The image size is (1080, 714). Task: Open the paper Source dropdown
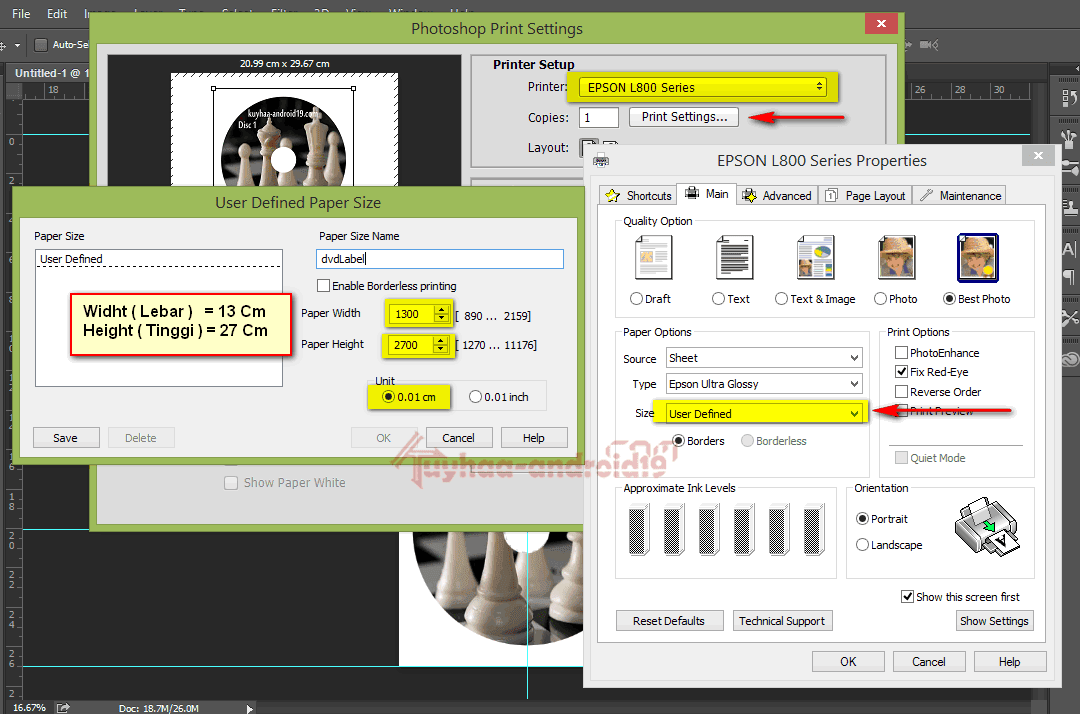(x=764, y=358)
